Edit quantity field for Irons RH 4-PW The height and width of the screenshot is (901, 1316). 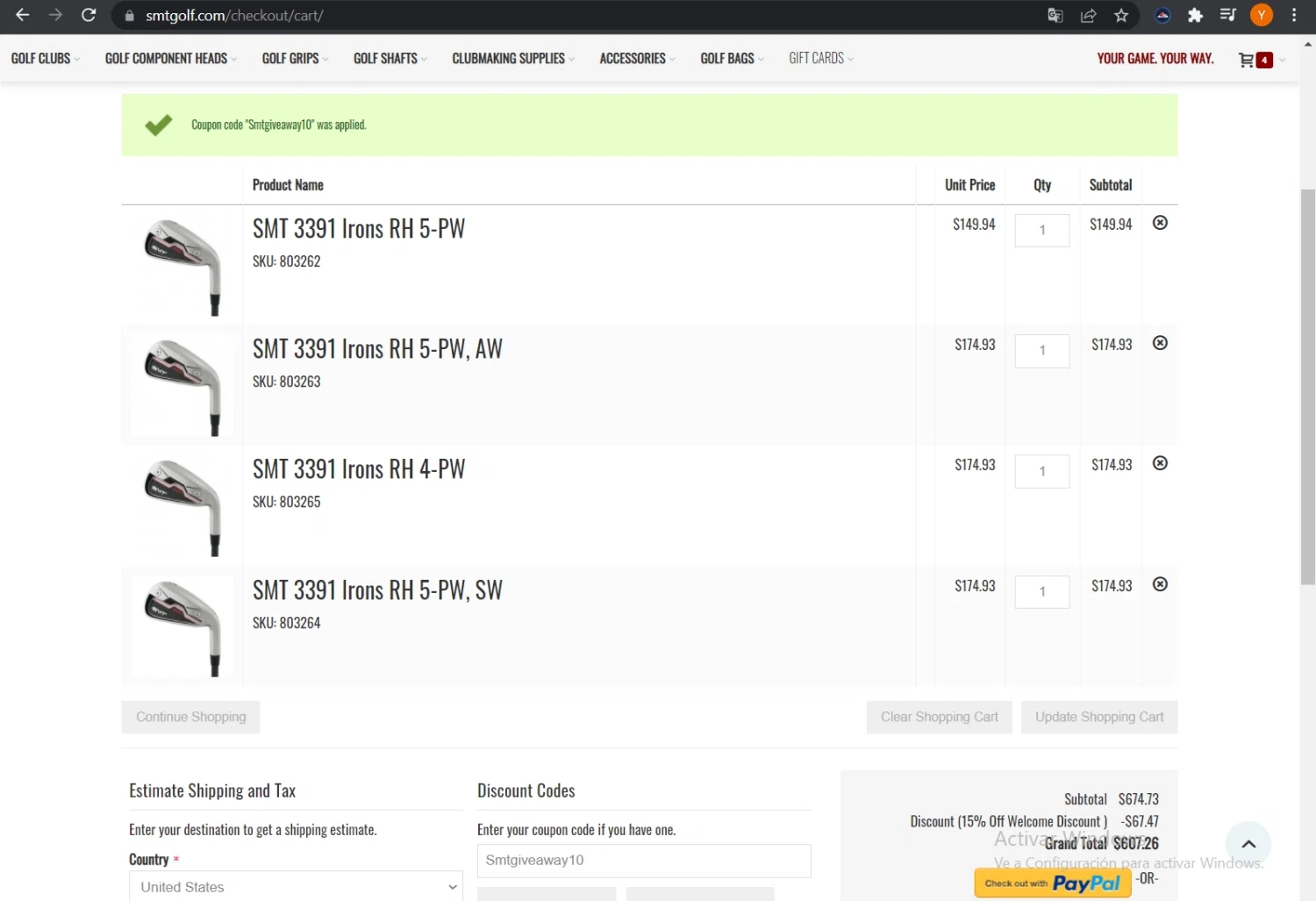pos(1042,471)
